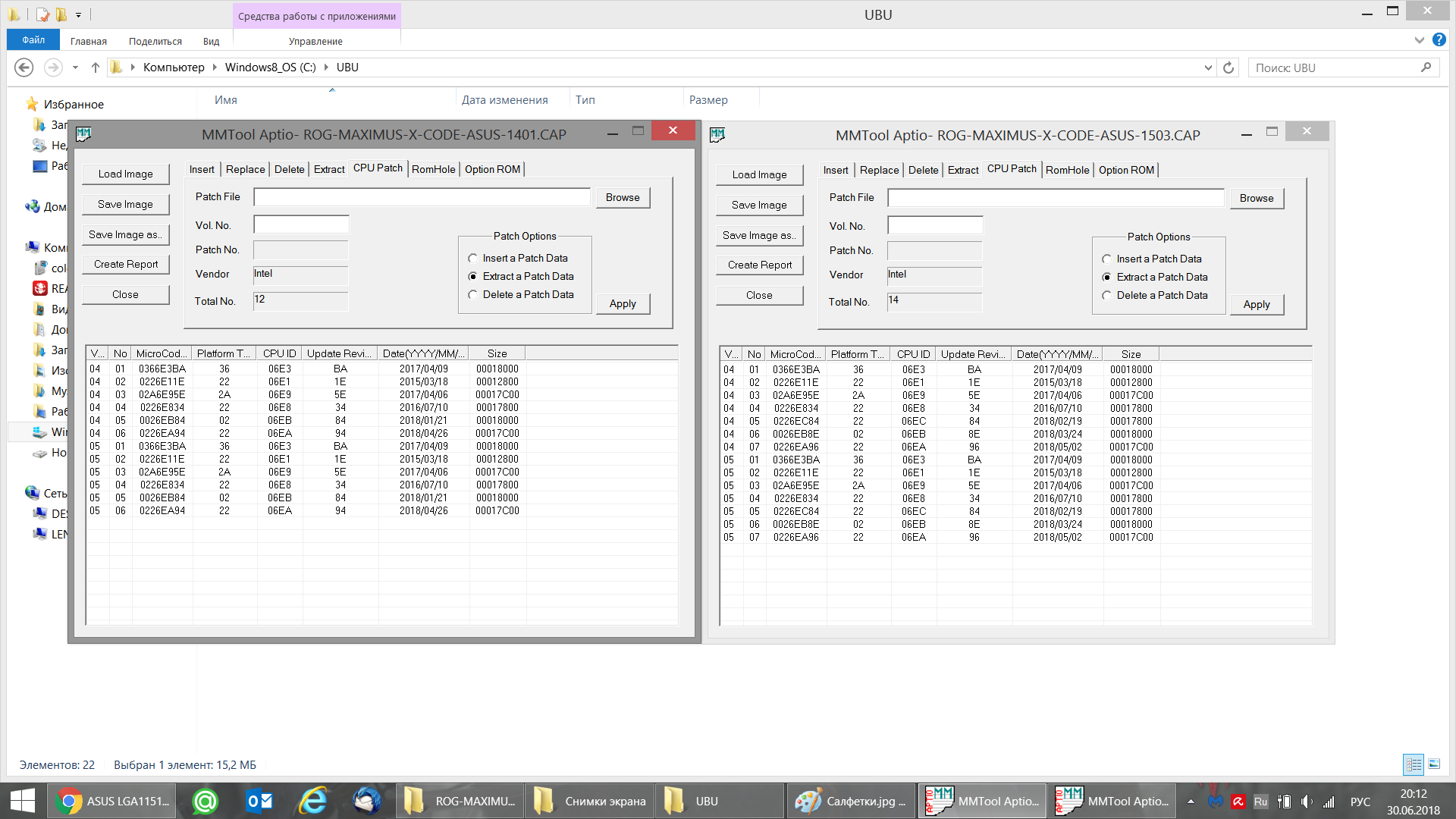Launch Internet Explorer from the taskbar
Viewport: 1456px width, 819px height.
click(x=313, y=801)
